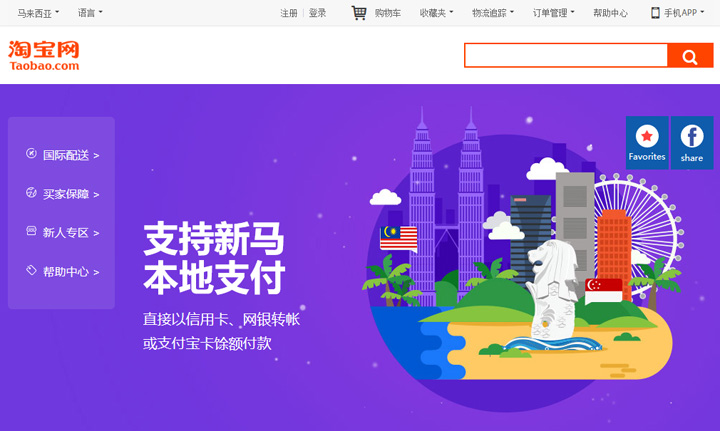Screen dimensions: 720x431
Task: Focus the search input field
Action: [566, 56]
